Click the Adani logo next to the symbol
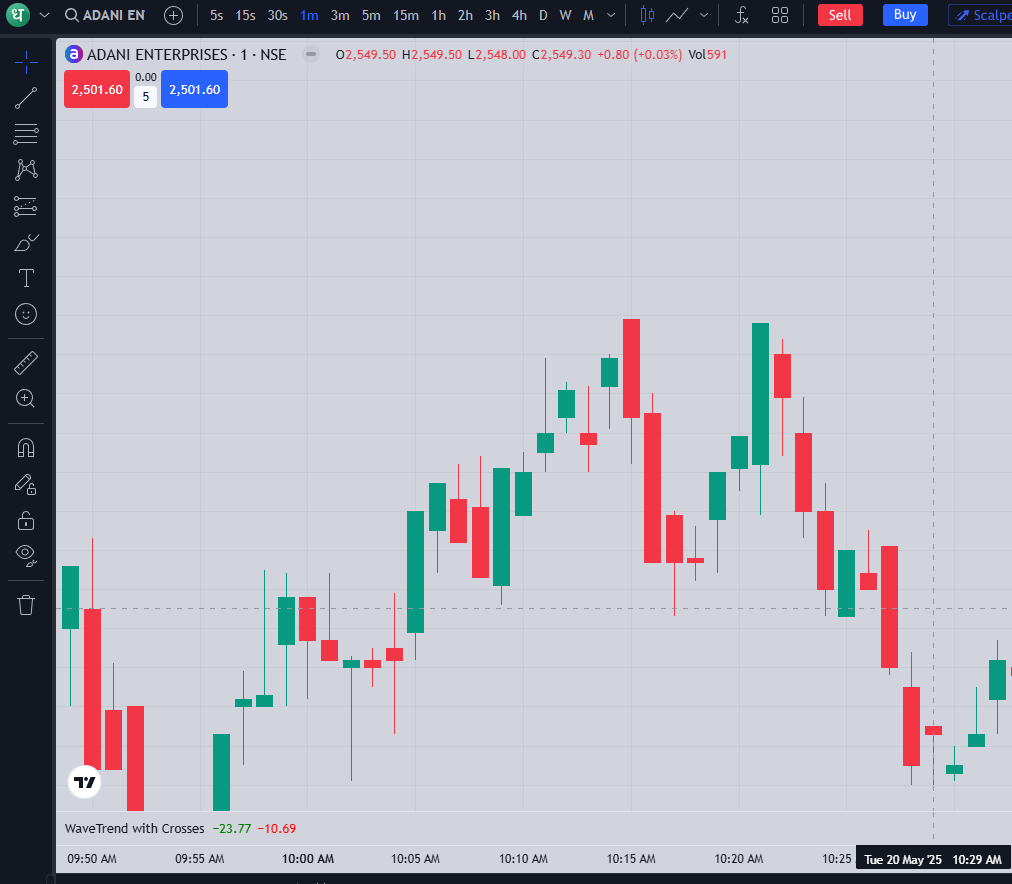 click(74, 54)
